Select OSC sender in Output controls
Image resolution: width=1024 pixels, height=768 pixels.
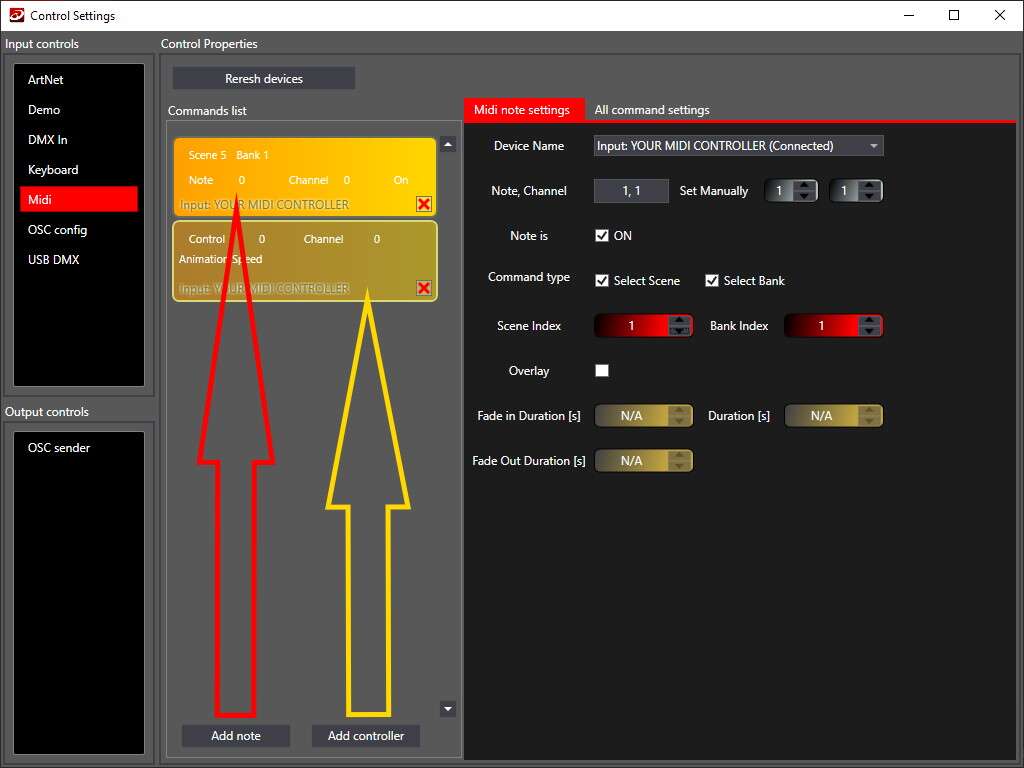click(59, 447)
